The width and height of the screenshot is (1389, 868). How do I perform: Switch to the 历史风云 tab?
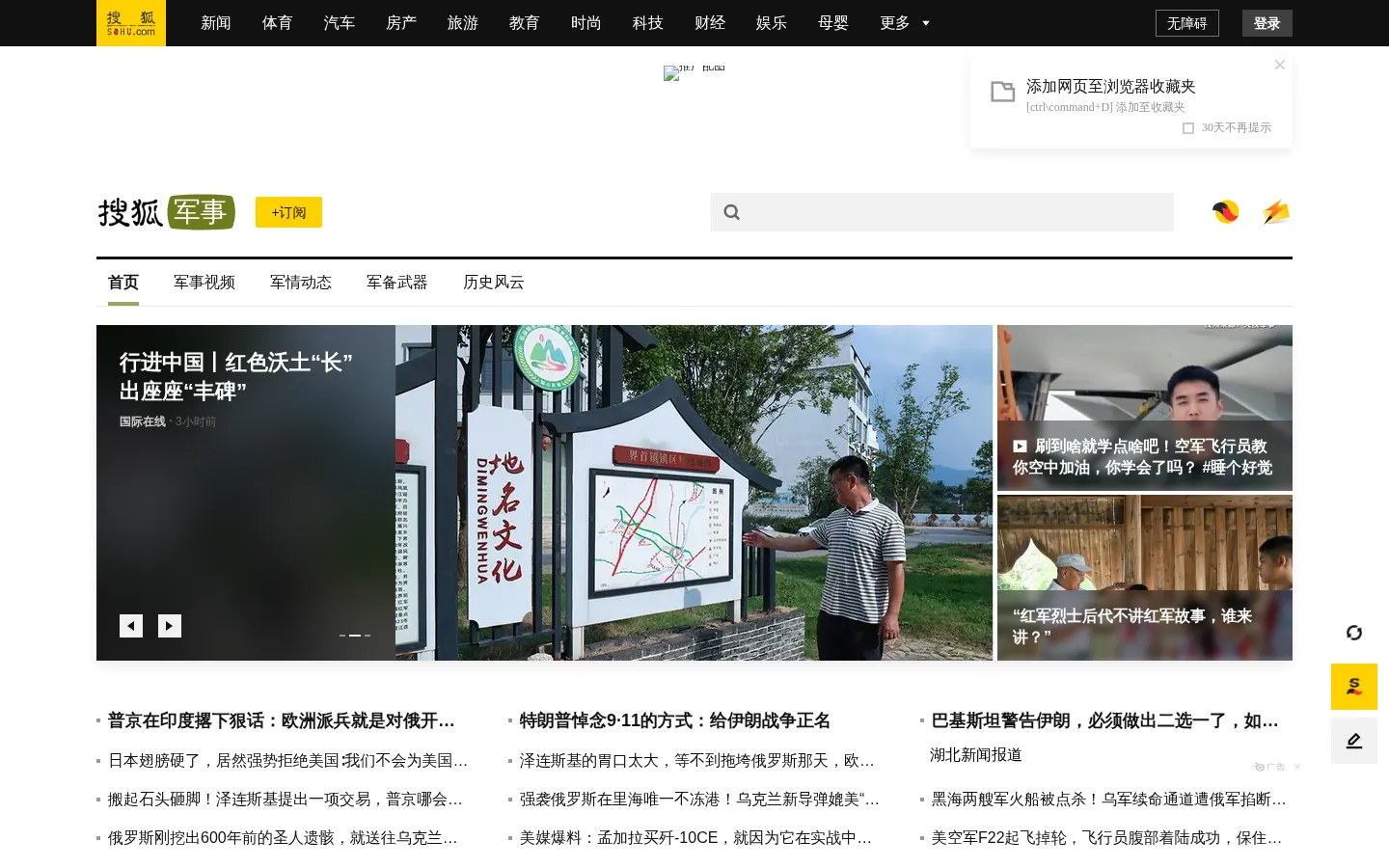click(x=494, y=283)
